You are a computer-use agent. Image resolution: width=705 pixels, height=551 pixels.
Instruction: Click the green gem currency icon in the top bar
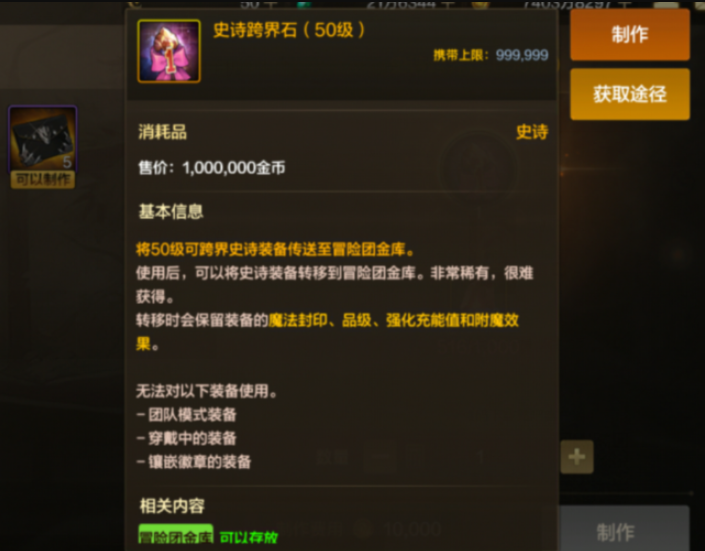[x=304, y=4]
